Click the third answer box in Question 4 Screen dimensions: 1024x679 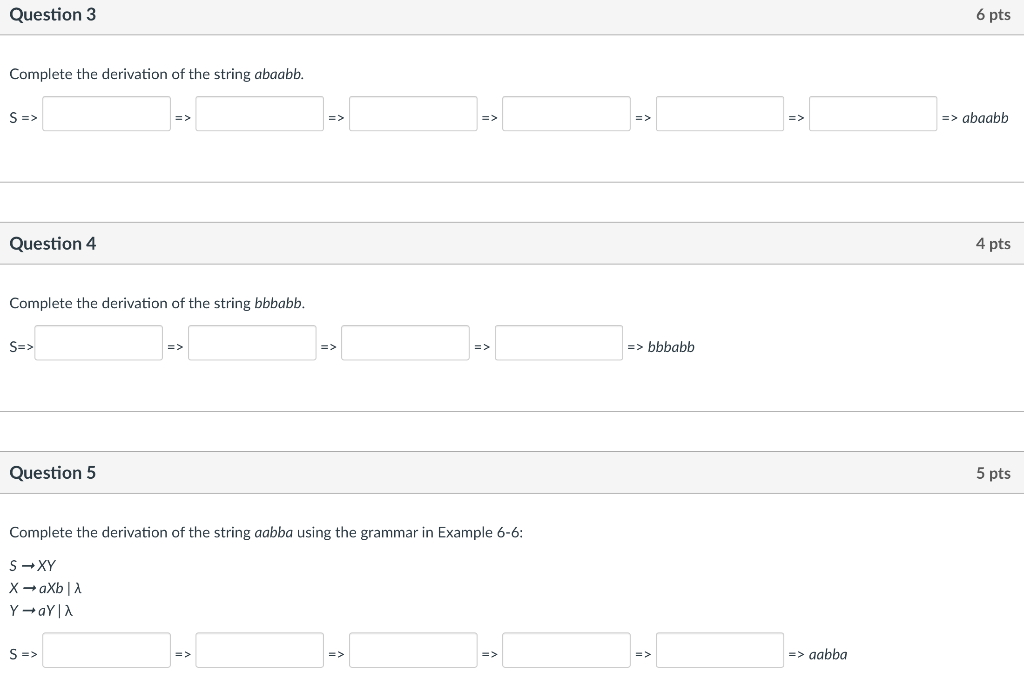(404, 342)
